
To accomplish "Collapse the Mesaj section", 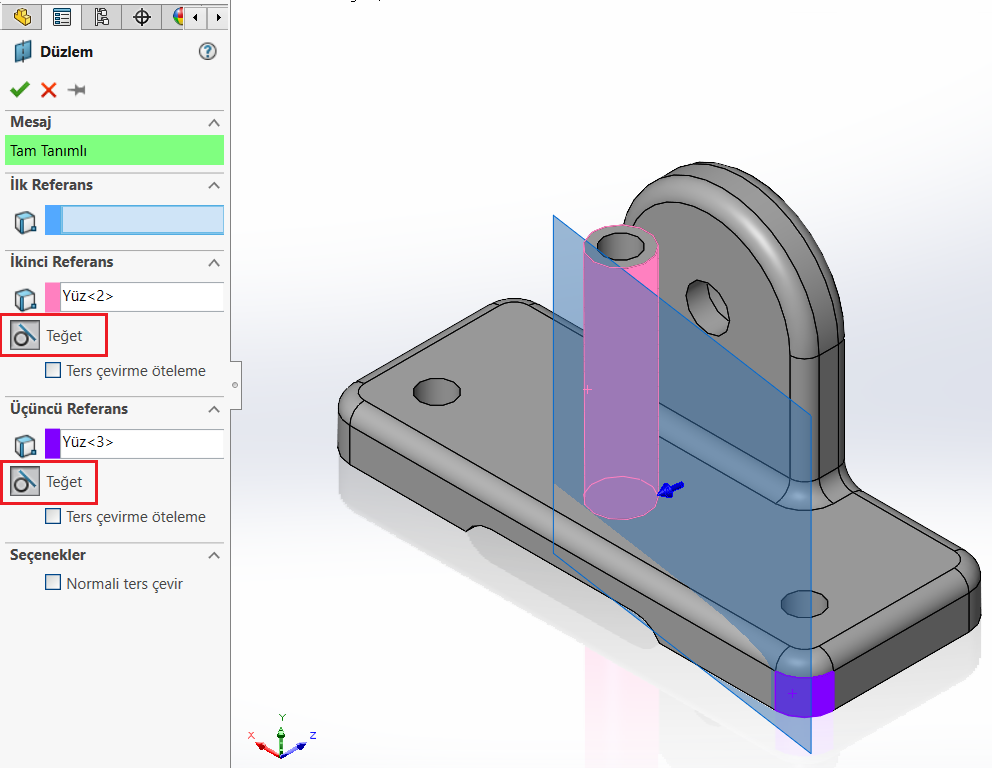I will [x=213, y=122].
